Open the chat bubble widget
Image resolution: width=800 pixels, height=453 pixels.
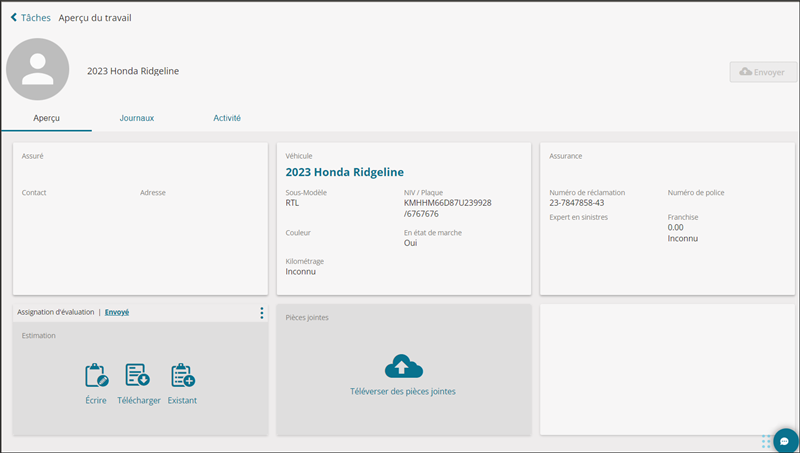tap(786, 440)
